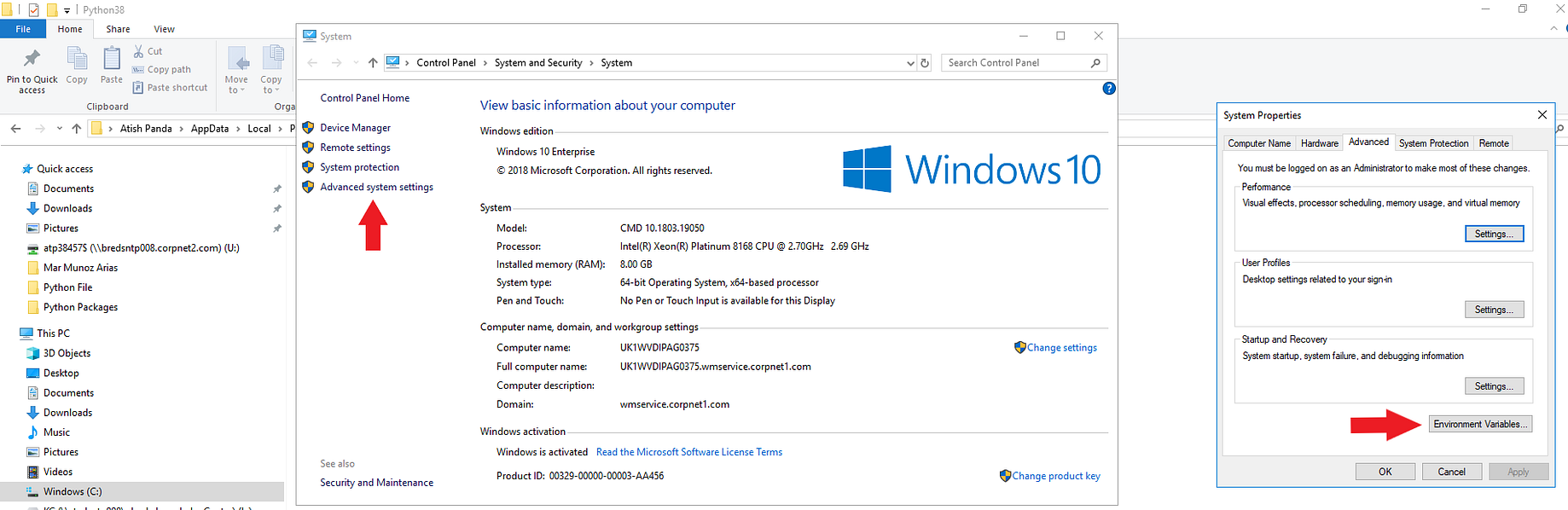
Task: Open Advanced system settings link
Action: [376, 187]
